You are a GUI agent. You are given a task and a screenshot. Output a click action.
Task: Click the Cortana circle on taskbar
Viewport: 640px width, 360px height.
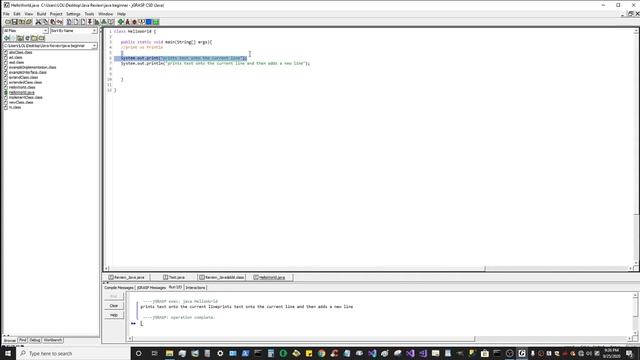(138, 353)
